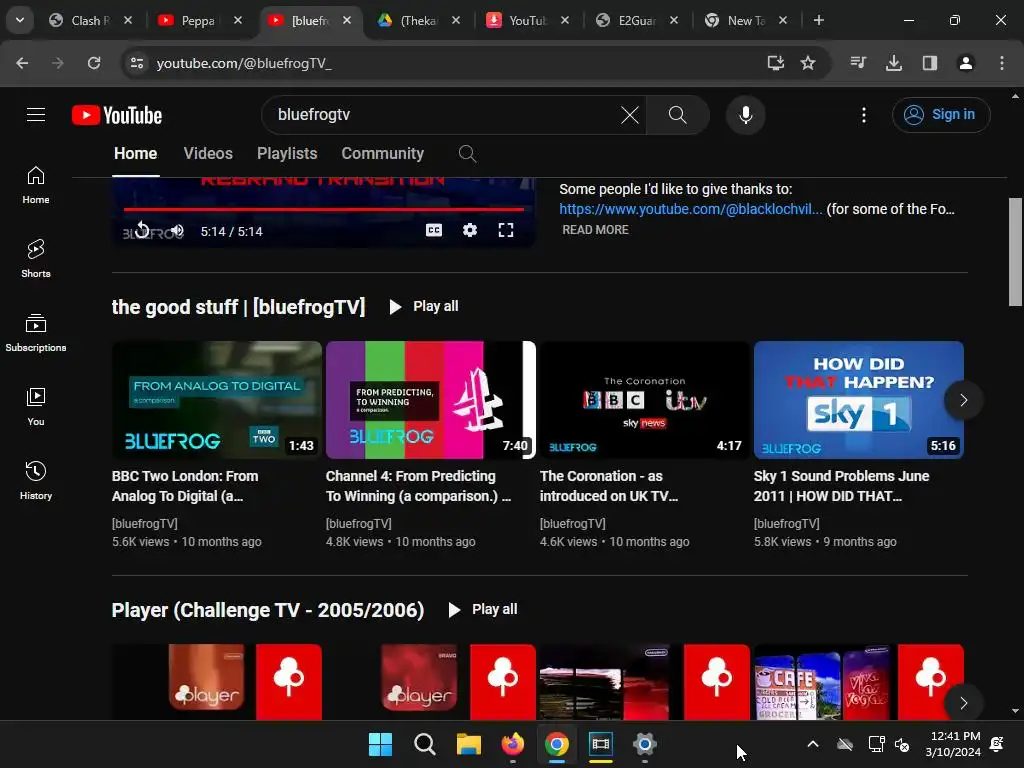Open Chrome tab search dropdown arrow
The height and width of the screenshot is (768, 1024).
pos(20,20)
